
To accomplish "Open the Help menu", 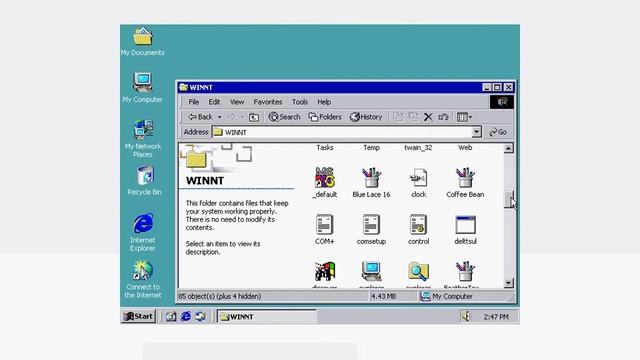I will click(x=324, y=102).
